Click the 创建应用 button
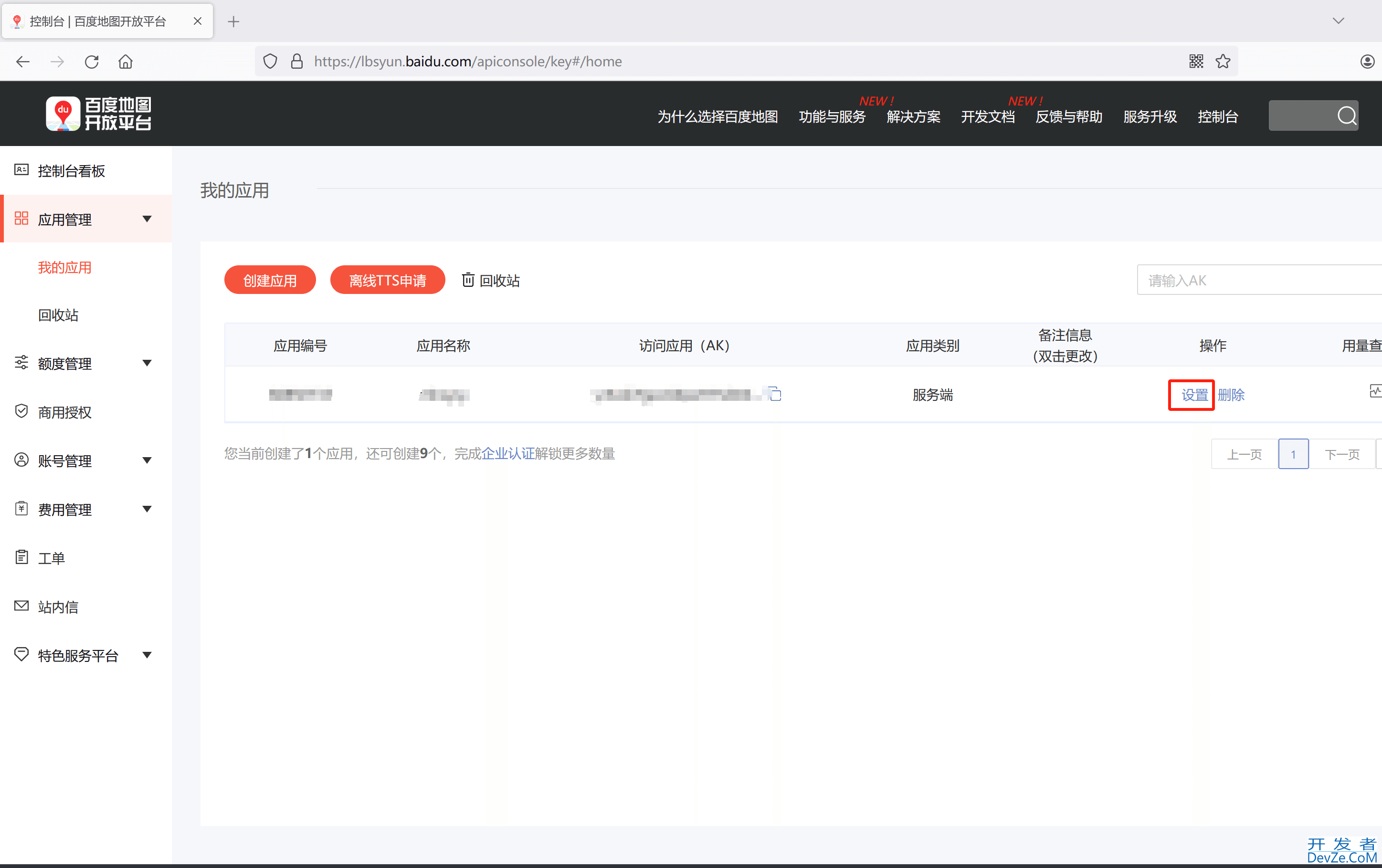 click(270, 280)
